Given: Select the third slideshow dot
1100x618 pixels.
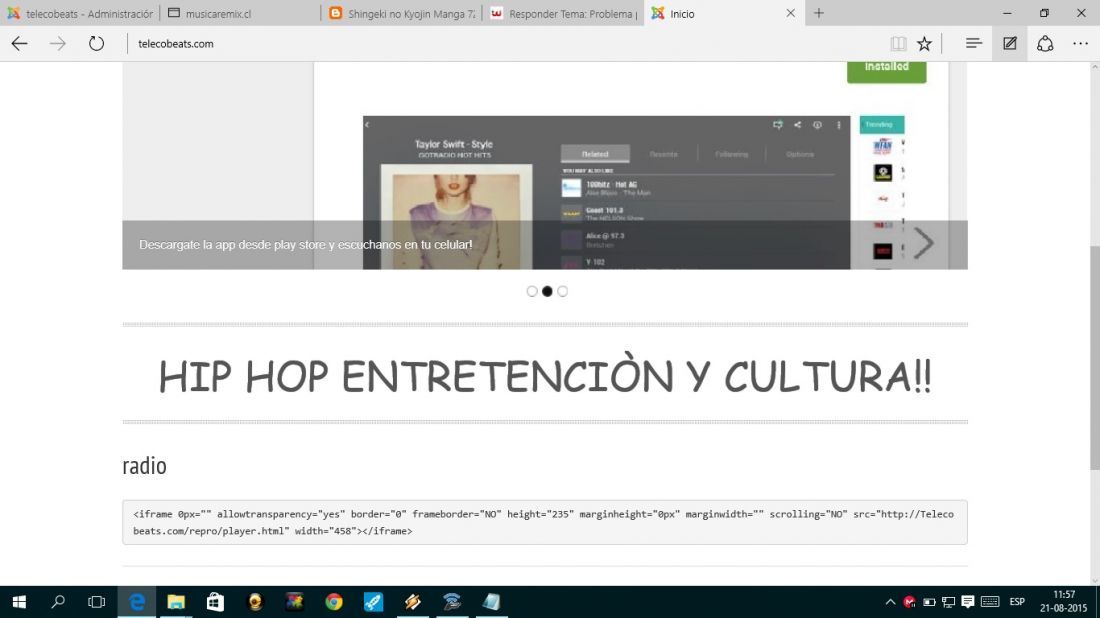Looking at the screenshot, I should click(563, 291).
